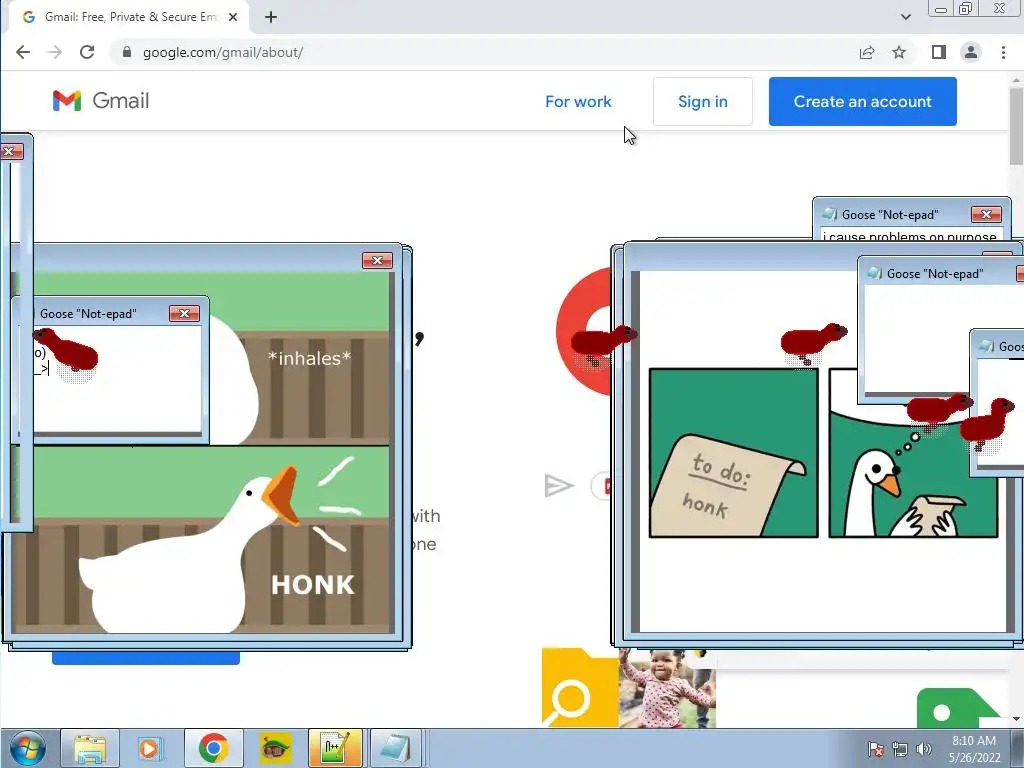
Task: Bookmark this page with the star icon
Action: (899, 52)
